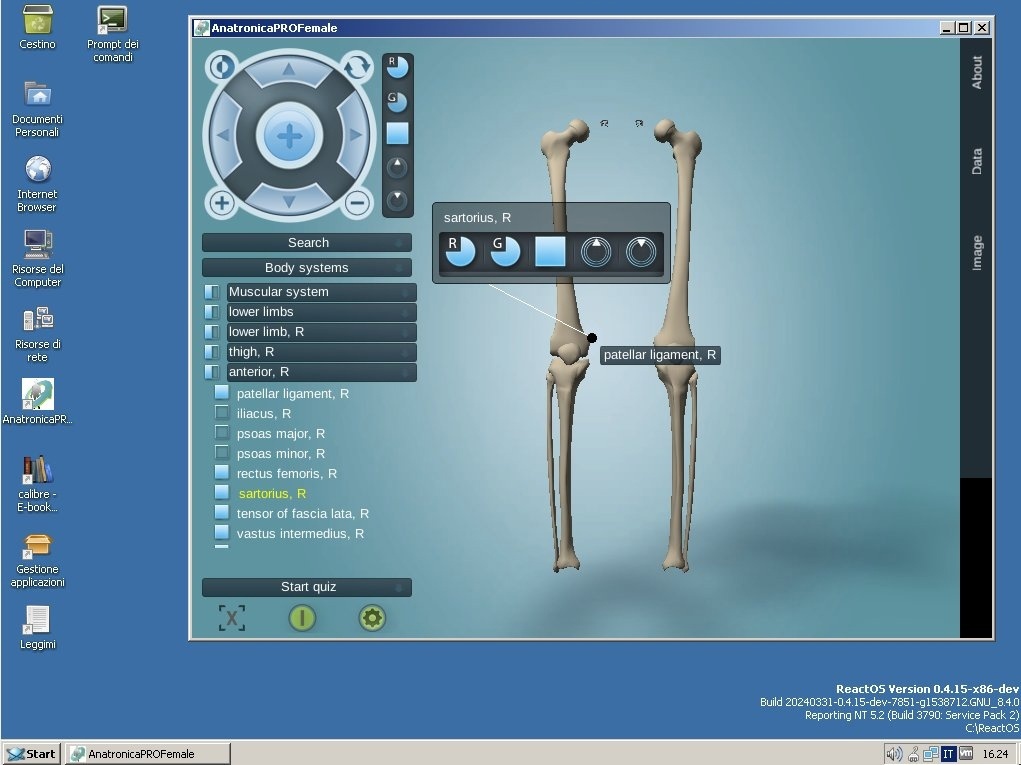
Task: Select patellar ligament, R in the list
Action: (x=293, y=394)
